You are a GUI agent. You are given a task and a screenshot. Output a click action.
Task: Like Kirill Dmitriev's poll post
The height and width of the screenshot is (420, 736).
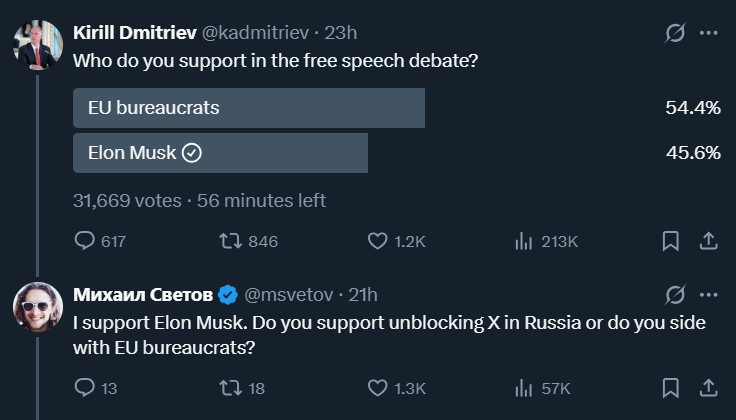coord(377,241)
